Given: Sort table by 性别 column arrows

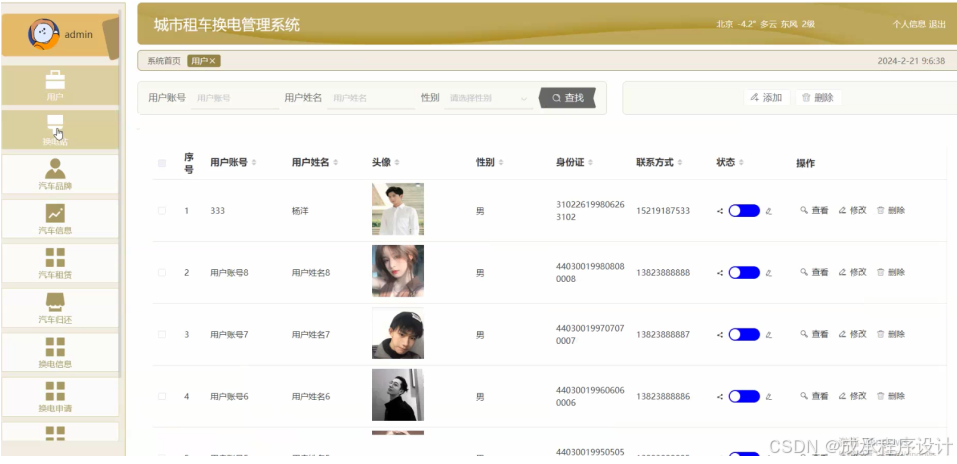Looking at the screenshot, I should coord(501,162).
